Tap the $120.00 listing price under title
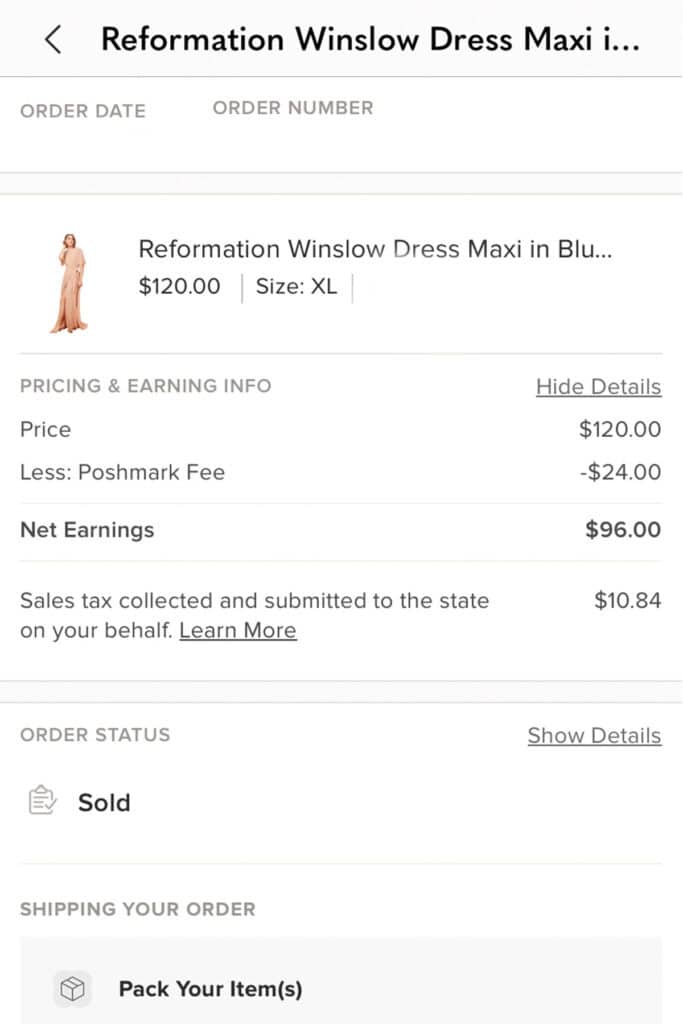The image size is (683, 1024). point(180,286)
